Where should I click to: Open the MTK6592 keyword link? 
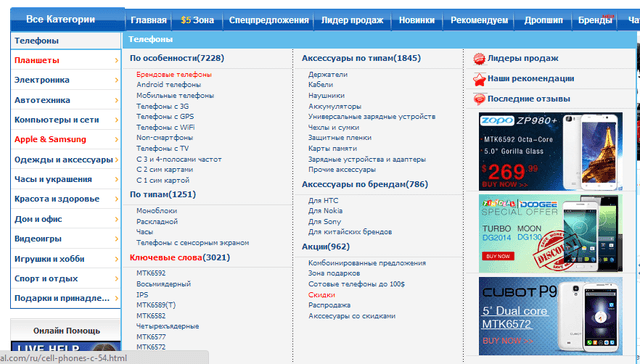coord(151,273)
